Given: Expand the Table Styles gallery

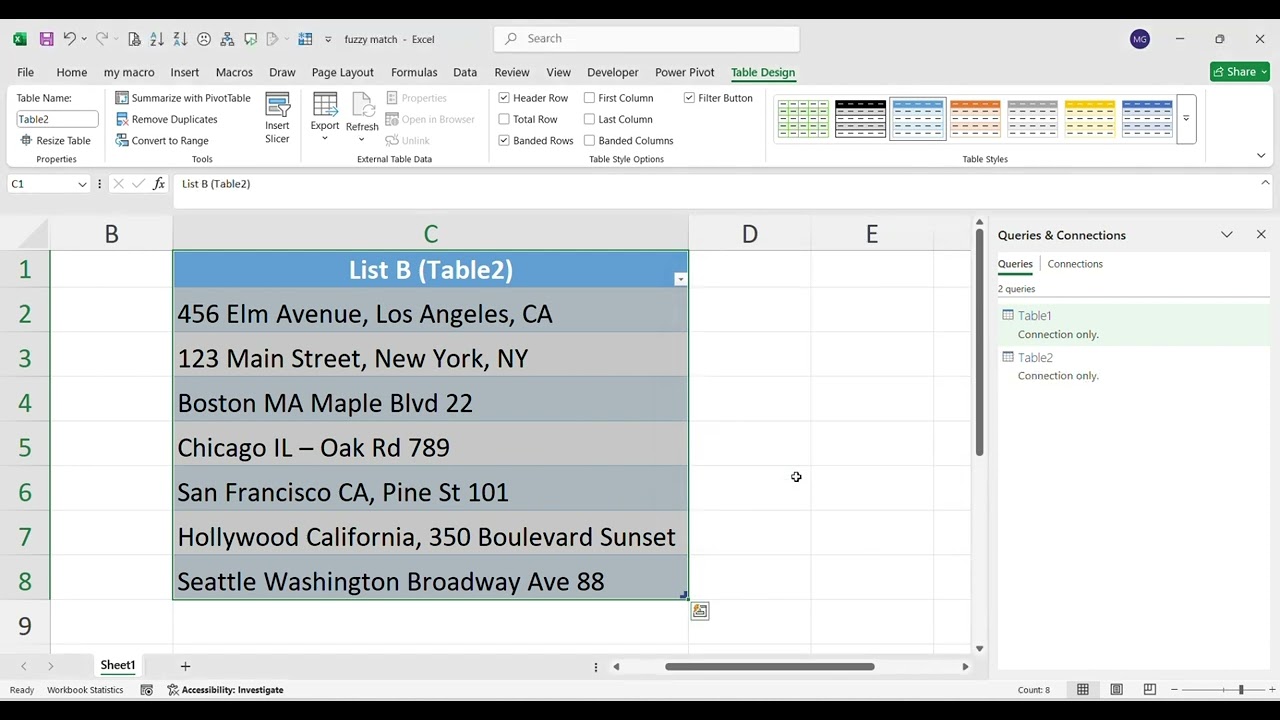Looking at the screenshot, I should click(1186, 119).
